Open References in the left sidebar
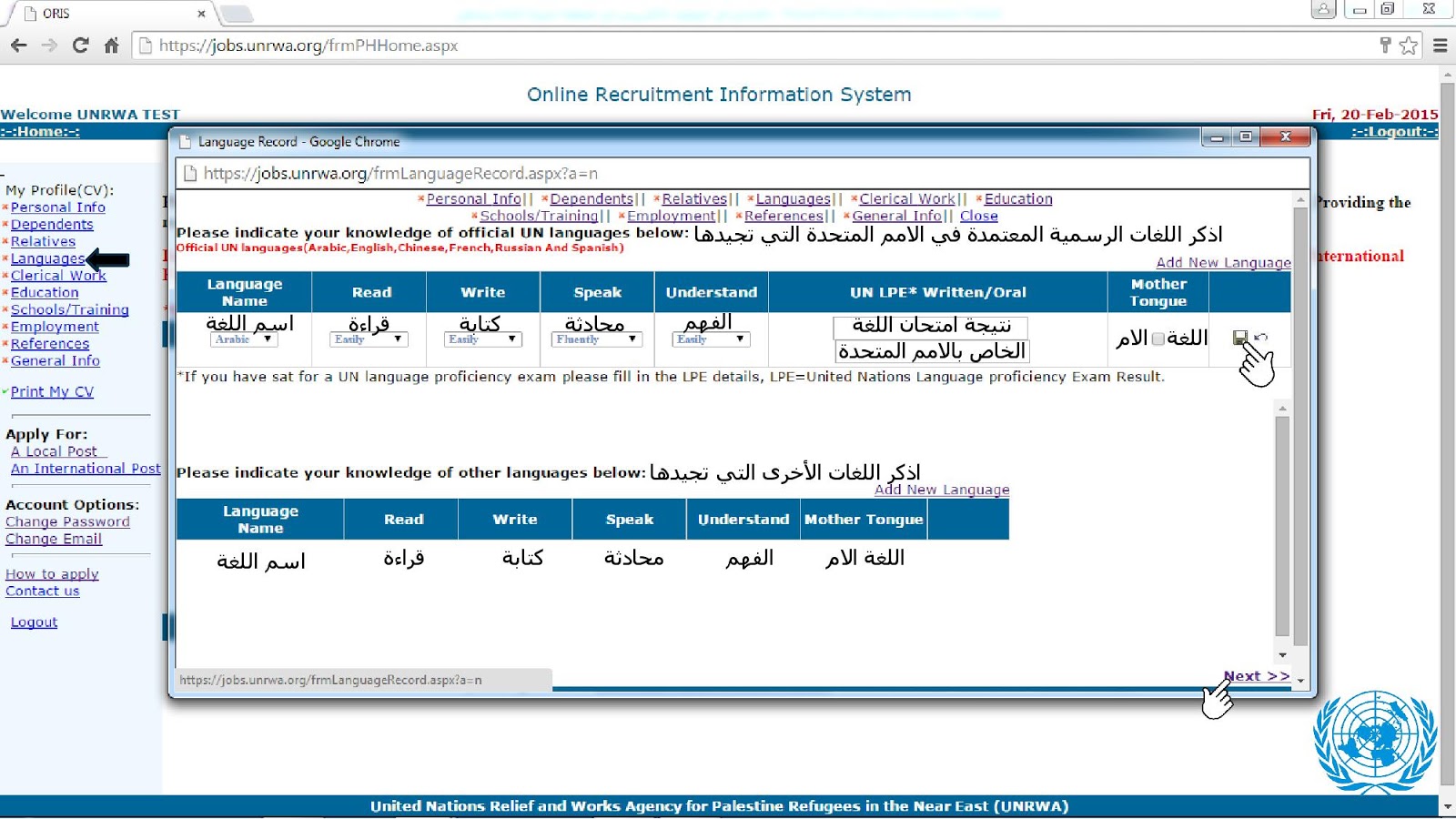 coord(50,344)
